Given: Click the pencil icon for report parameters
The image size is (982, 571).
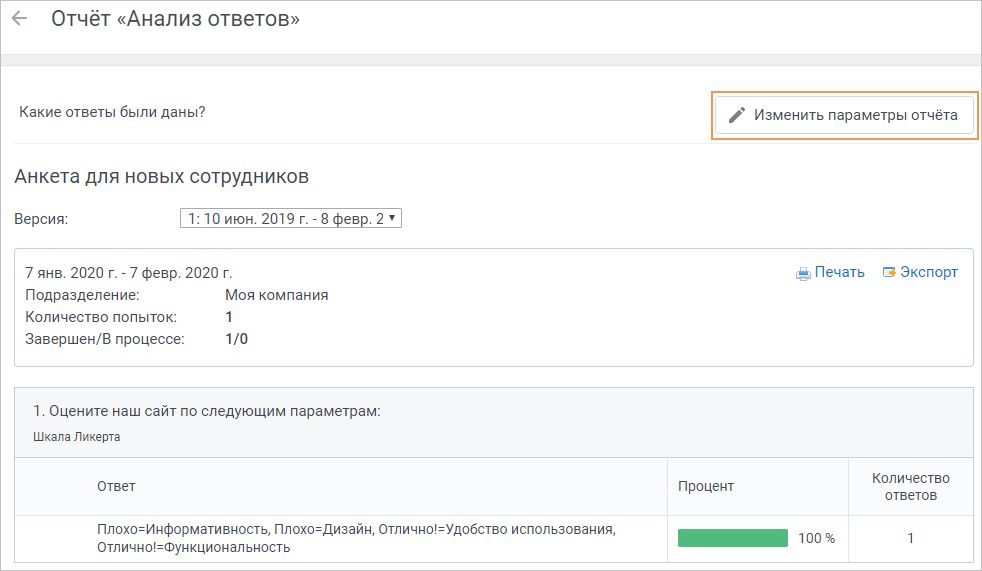Looking at the screenshot, I should [736, 115].
